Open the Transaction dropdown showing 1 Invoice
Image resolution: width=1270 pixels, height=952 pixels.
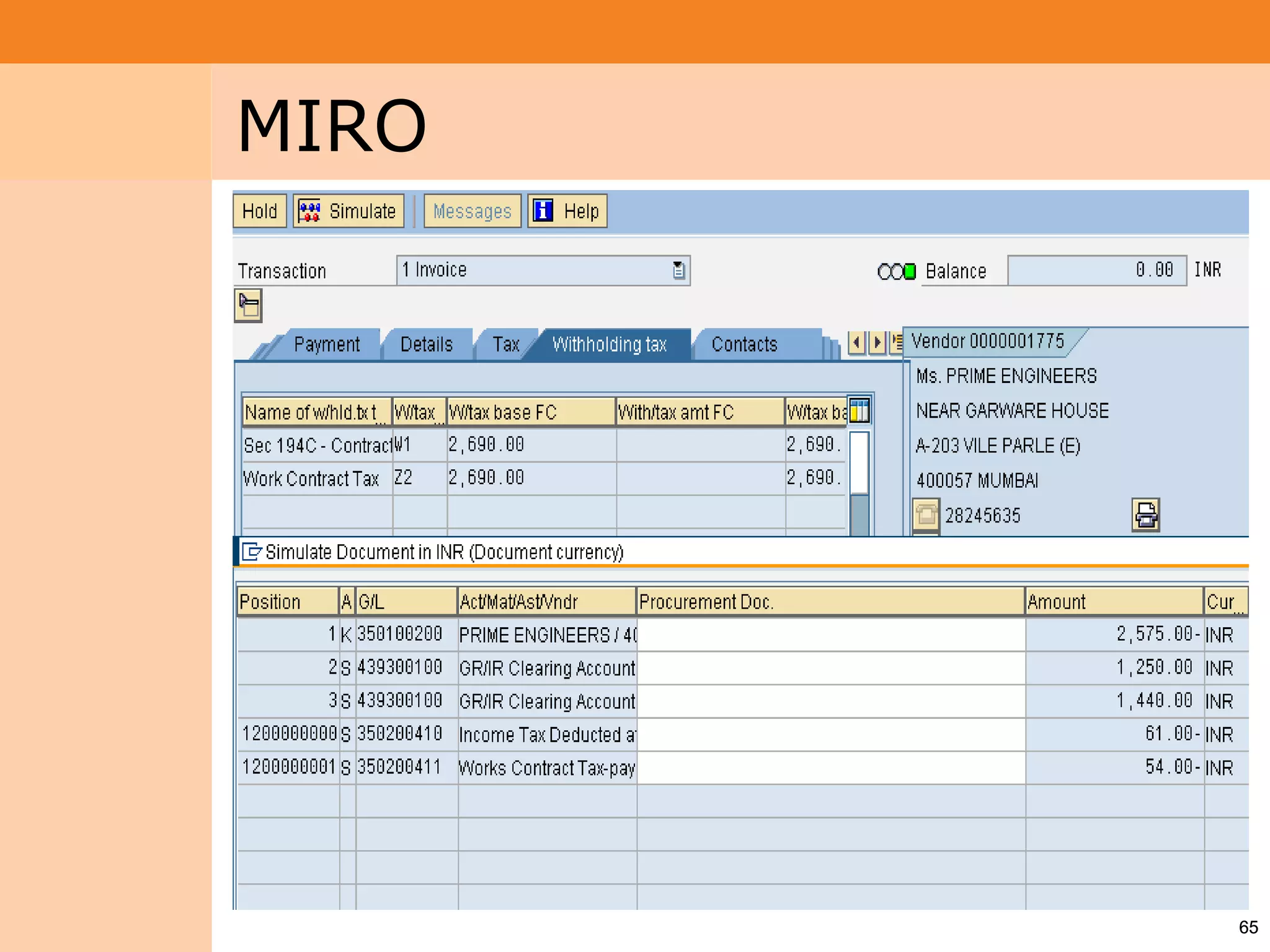543,270
